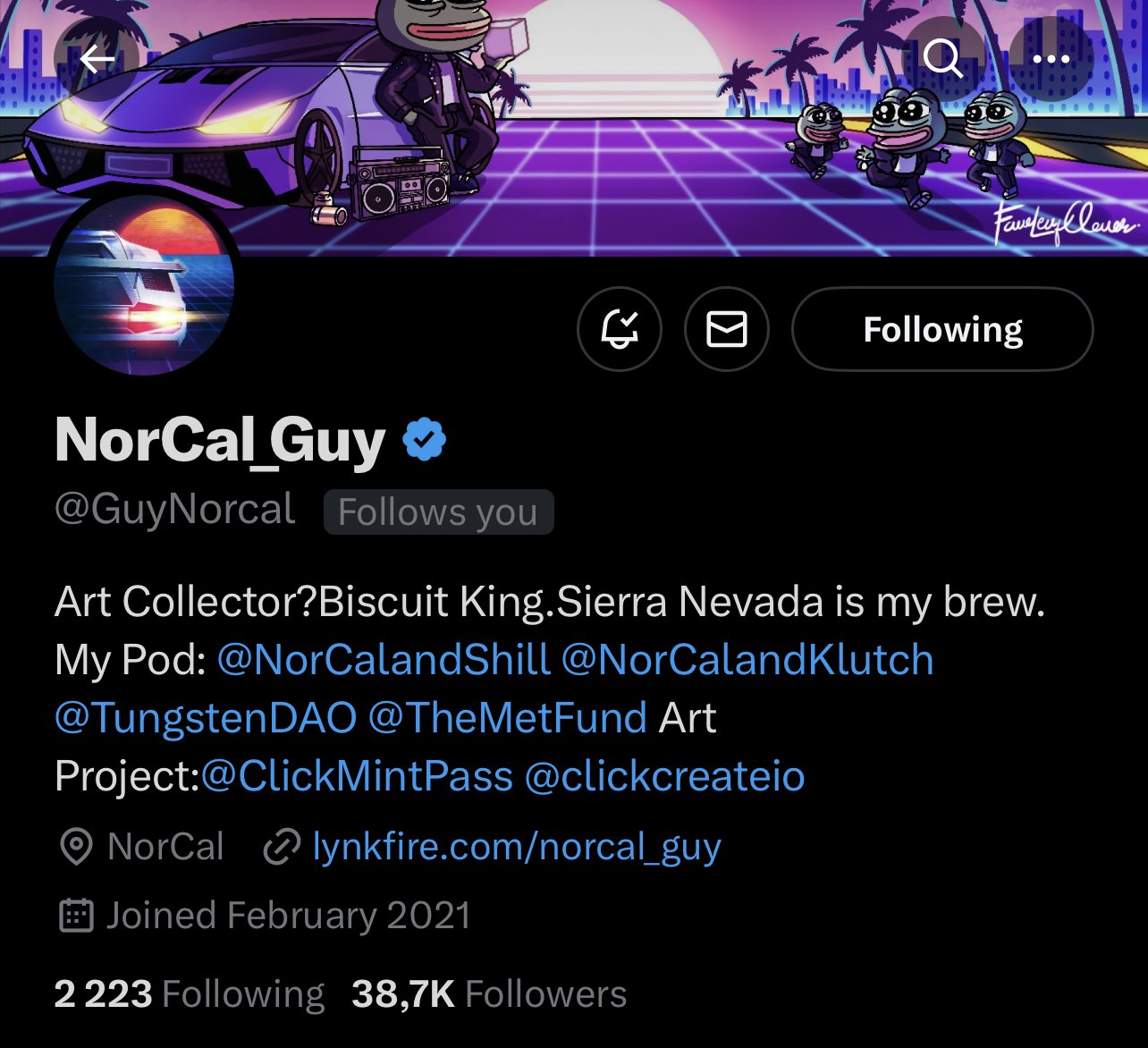1148x1048 pixels.
Task: View the blue verified badge details
Action: [x=425, y=440]
